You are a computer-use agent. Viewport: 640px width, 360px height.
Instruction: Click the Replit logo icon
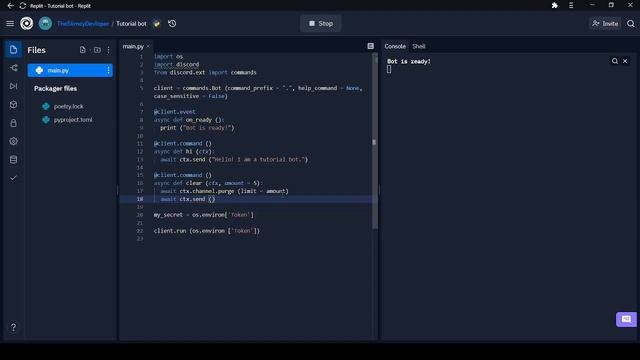[27, 24]
